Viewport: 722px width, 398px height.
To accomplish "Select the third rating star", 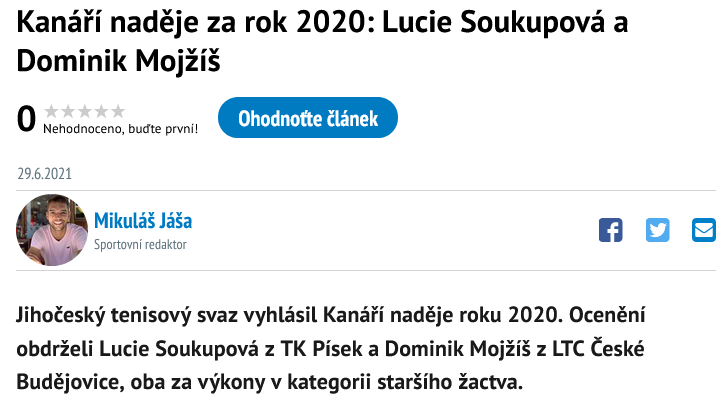I will (x=84, y=111).
